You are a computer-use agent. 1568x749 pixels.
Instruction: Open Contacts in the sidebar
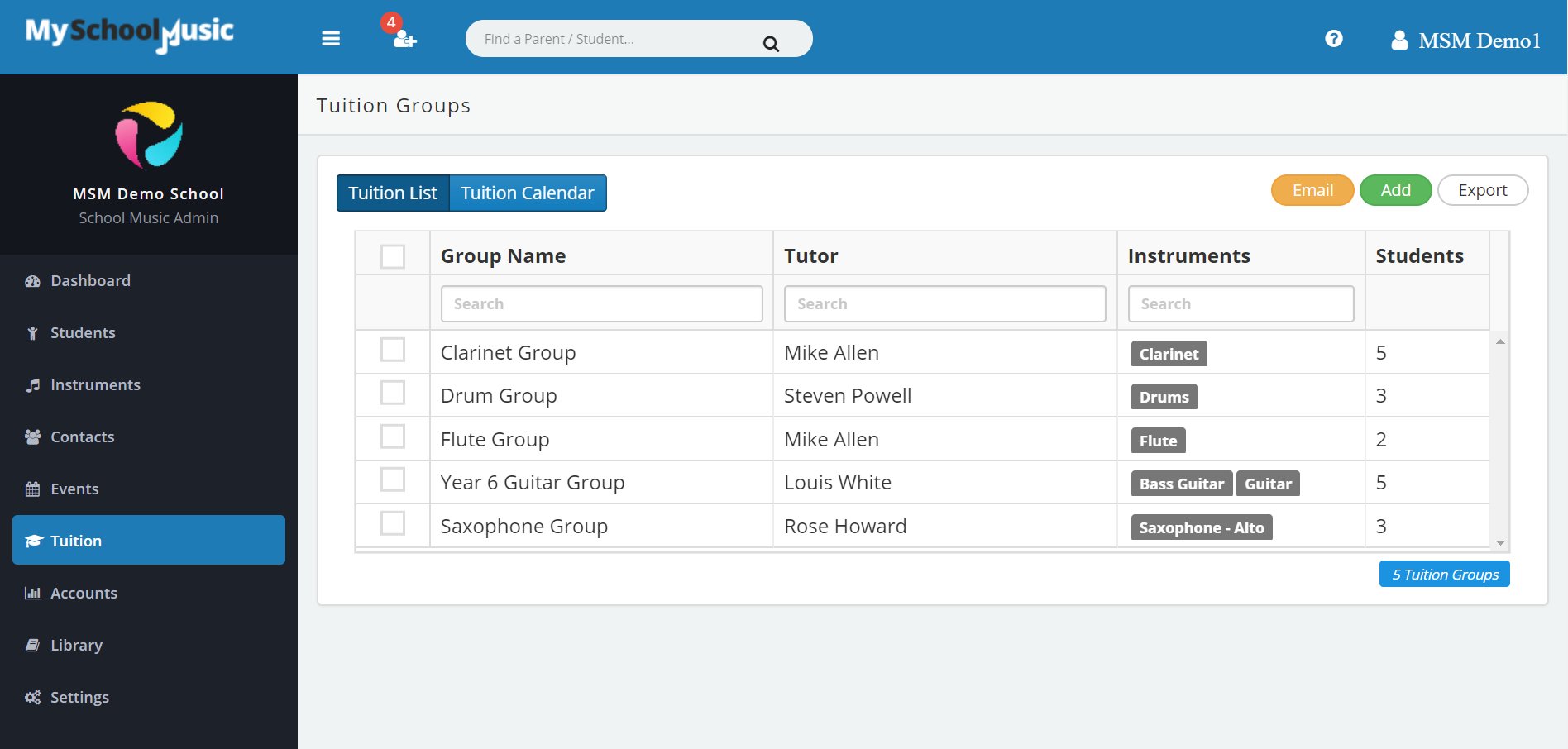click(x=149, y=437)
